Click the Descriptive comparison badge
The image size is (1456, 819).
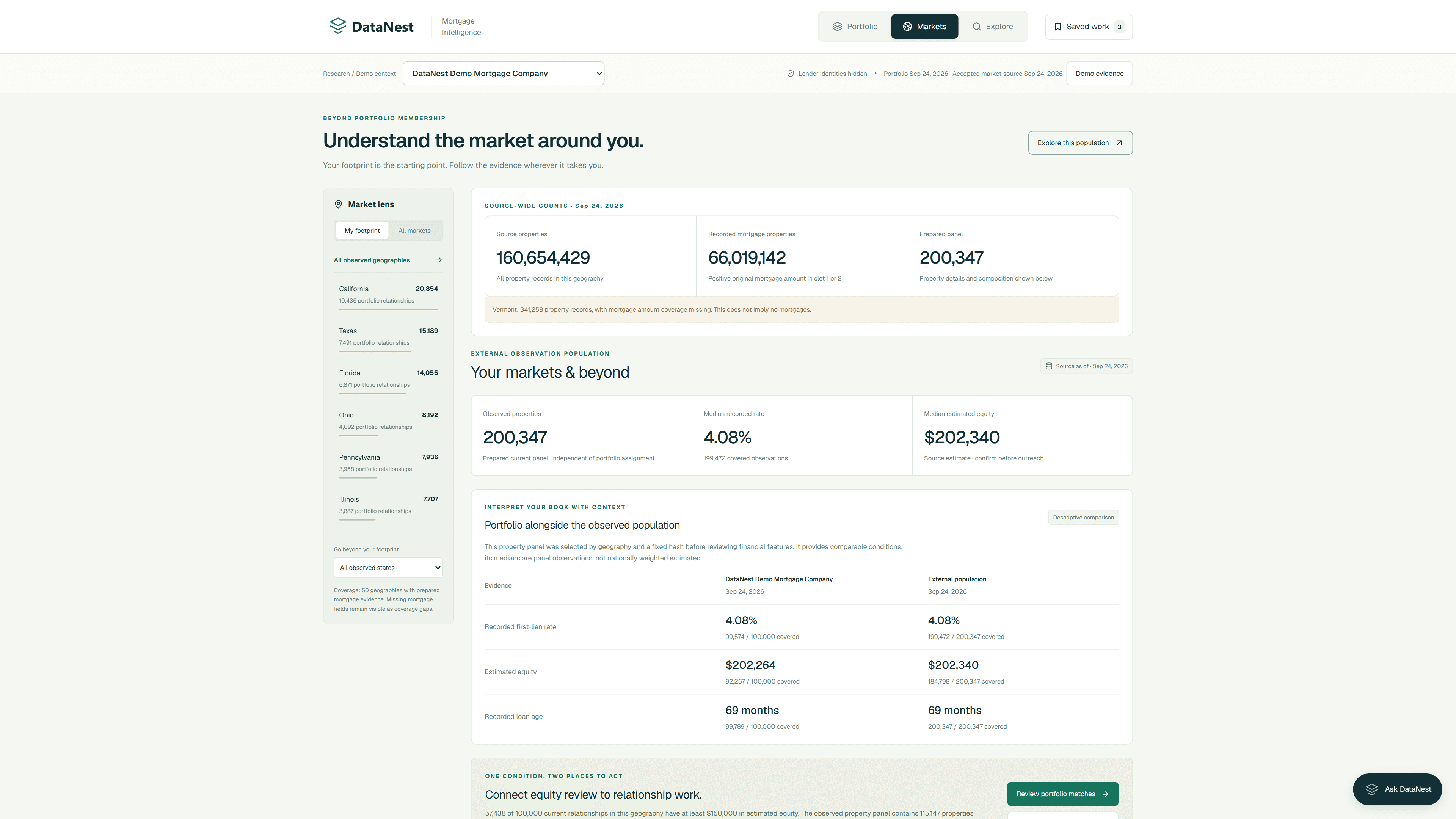click(x=1083, y=518)
